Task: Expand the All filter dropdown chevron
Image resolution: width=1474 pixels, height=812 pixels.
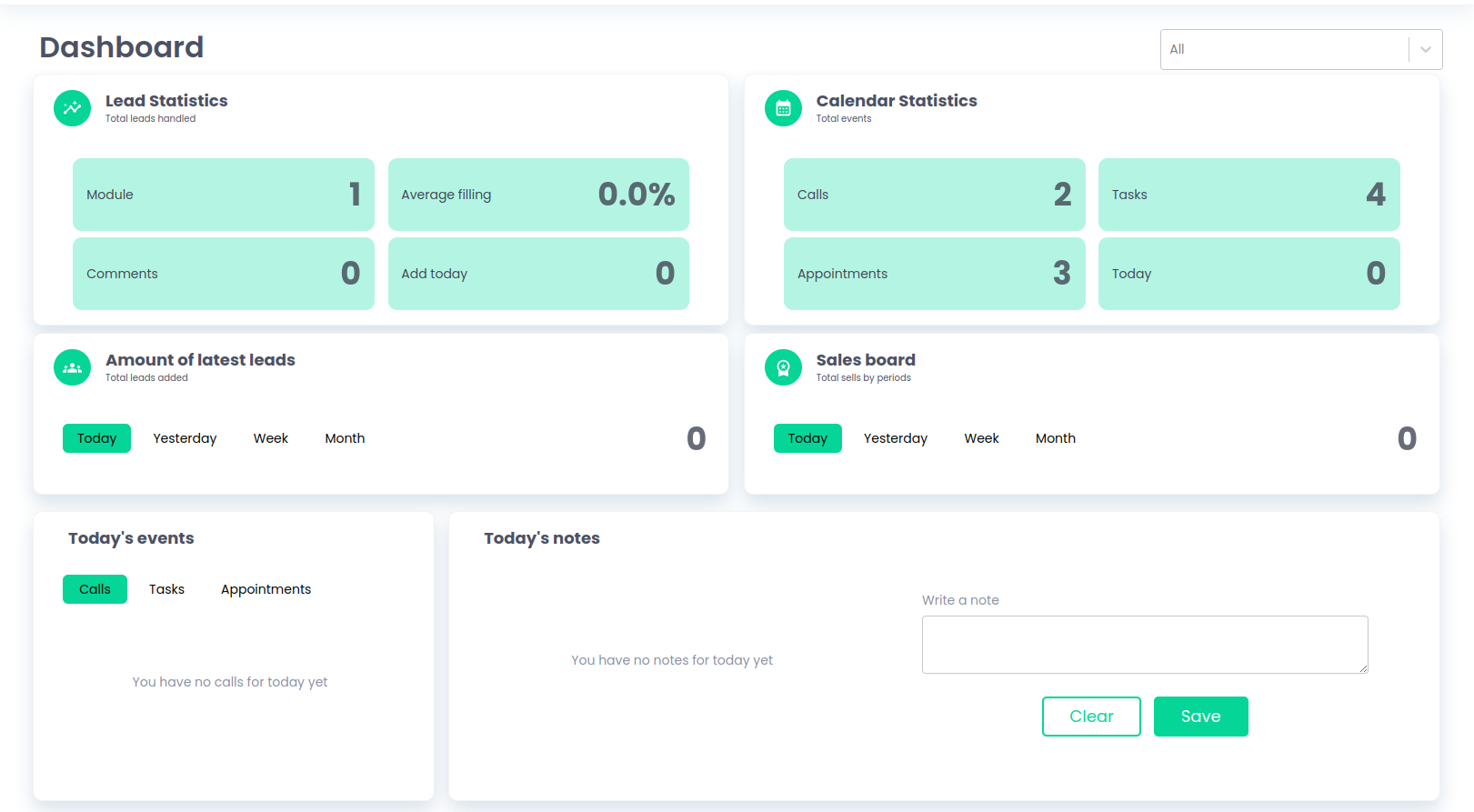Action: 1425,50
